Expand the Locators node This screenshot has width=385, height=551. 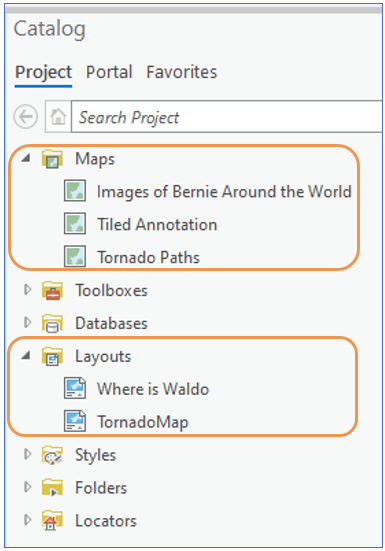tap(27, 519)
